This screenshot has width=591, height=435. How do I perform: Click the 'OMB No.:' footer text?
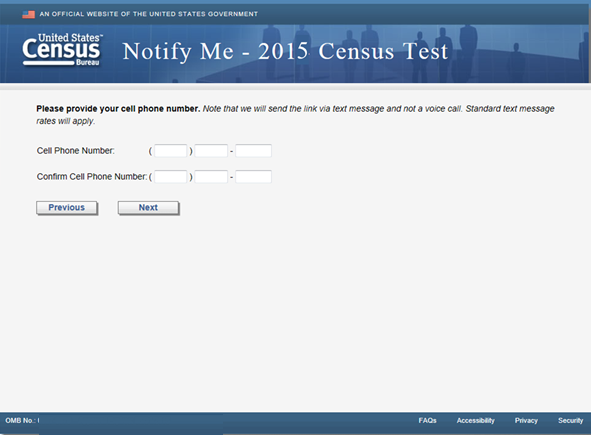[22, 420]
